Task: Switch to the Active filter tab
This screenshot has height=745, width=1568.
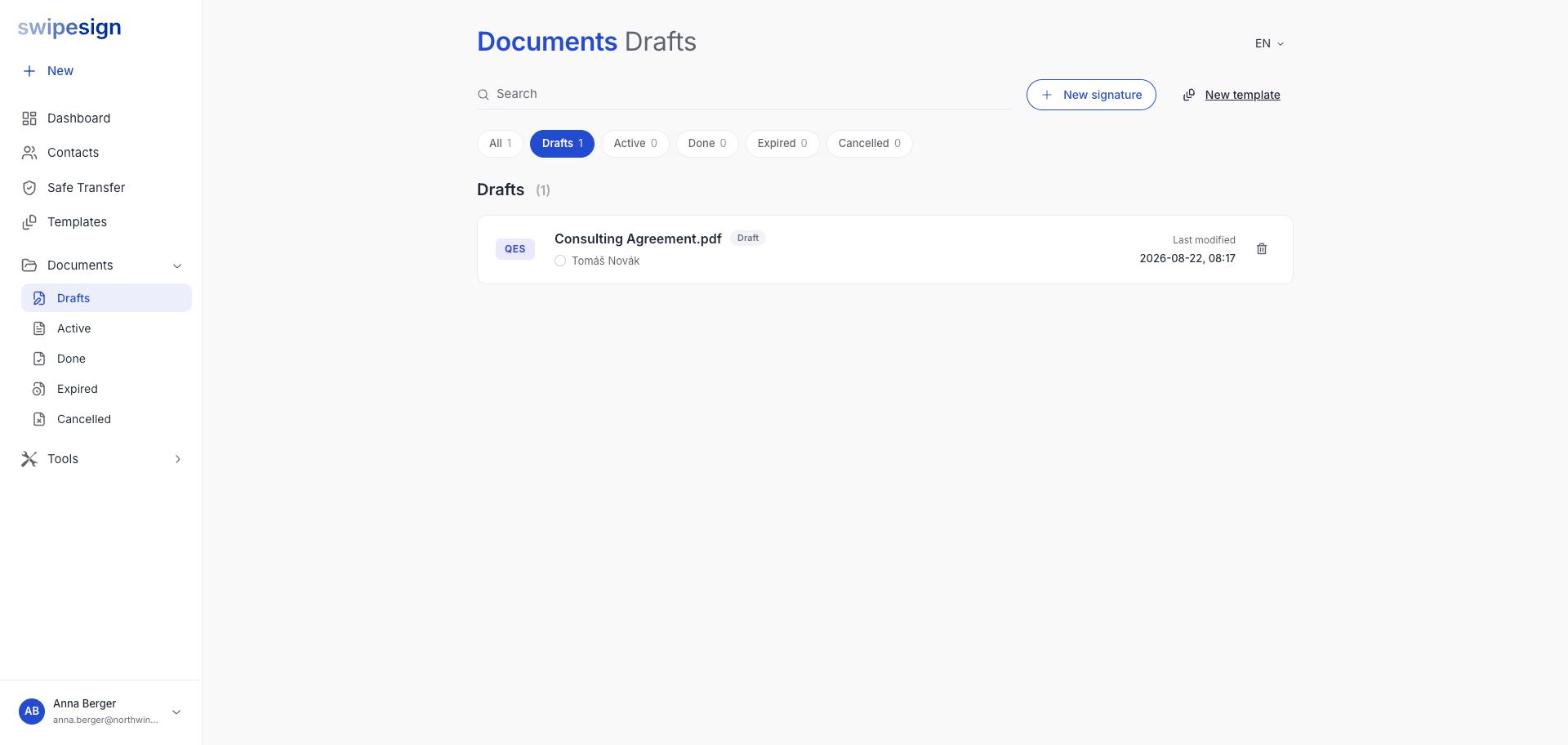Action: coord(635,144)
